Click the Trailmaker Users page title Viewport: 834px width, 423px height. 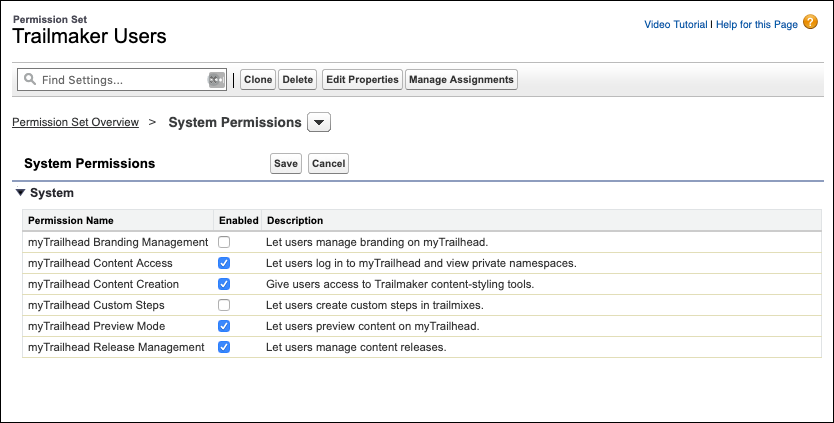coord(89,36)
